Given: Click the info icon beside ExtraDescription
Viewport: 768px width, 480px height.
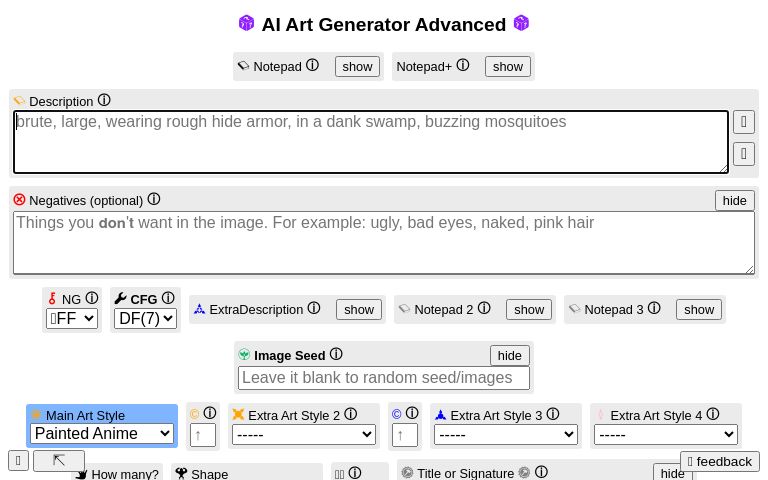Looking at the screenshot, I should point(314,309).
